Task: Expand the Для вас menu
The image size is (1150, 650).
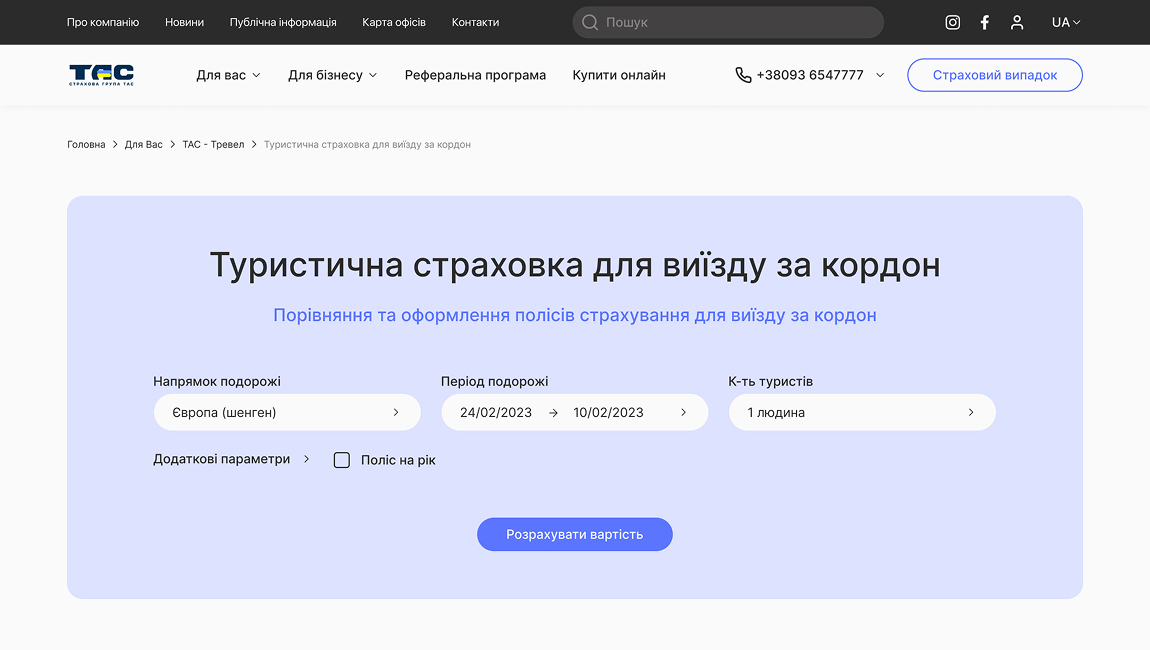Action: pos(228,74)
